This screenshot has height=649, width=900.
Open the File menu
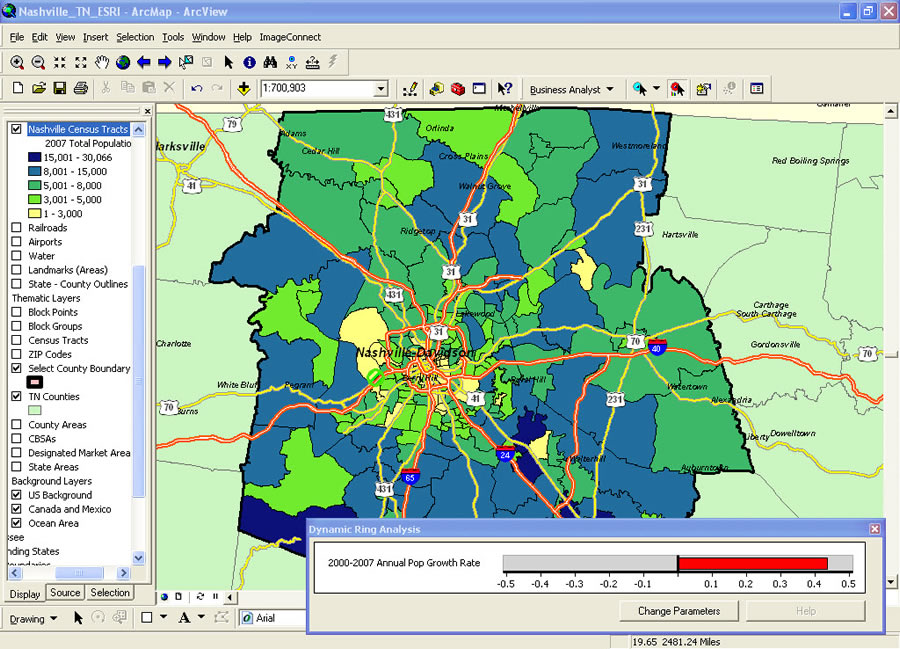[x=17, y=37]
